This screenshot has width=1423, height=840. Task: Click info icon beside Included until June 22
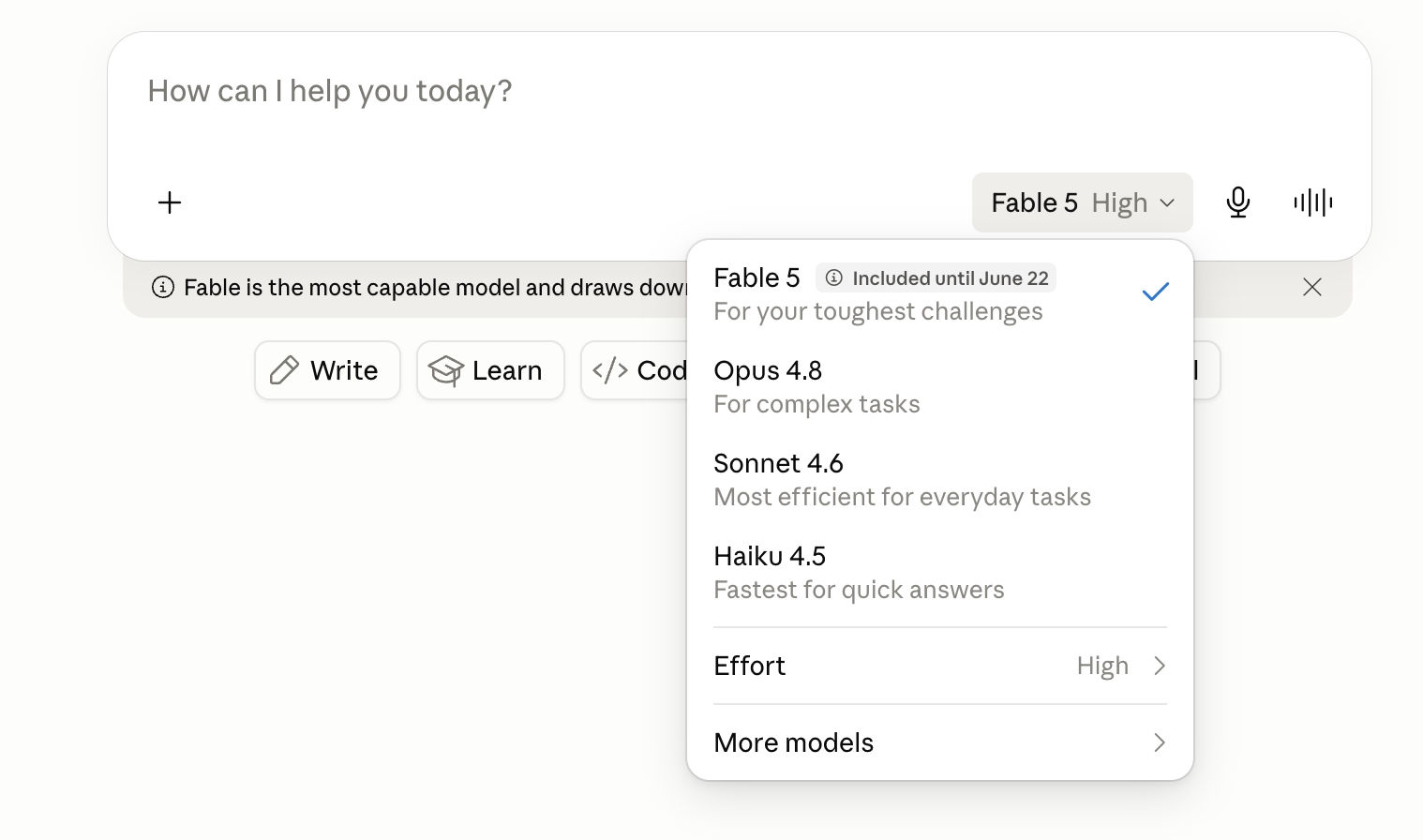click(834, 278)
